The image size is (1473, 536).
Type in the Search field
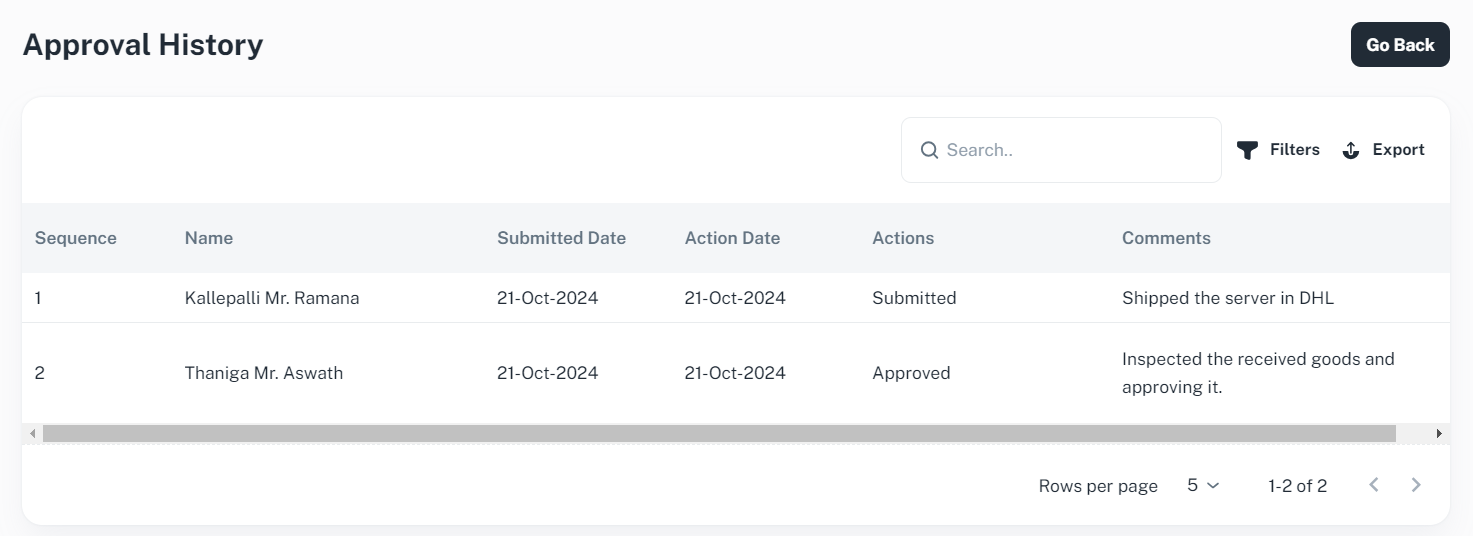pyautogui.click(x=1075, y=150)
